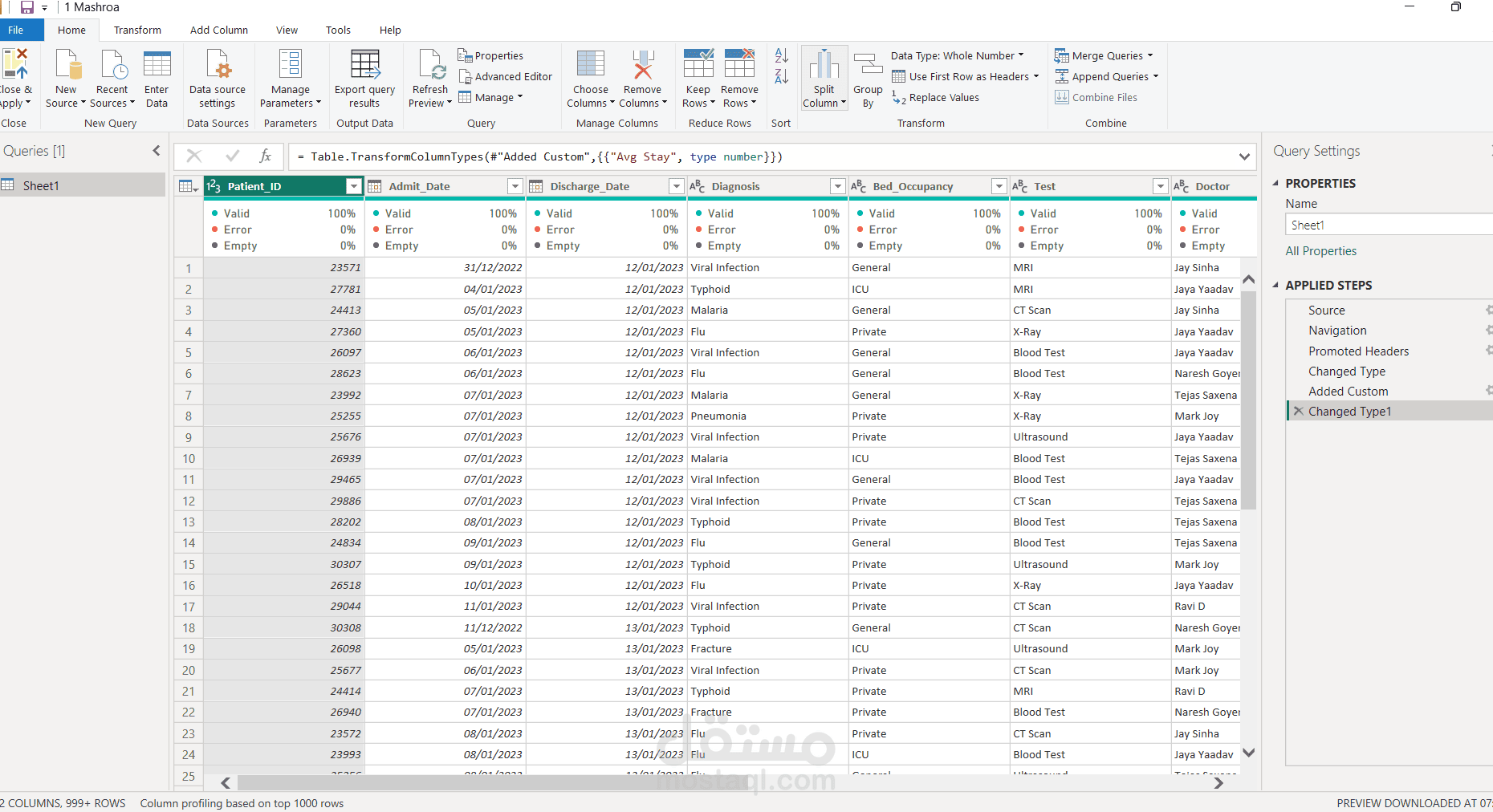
Task: Click the Sort Ascending icon
Action: [x=781, y=55]
